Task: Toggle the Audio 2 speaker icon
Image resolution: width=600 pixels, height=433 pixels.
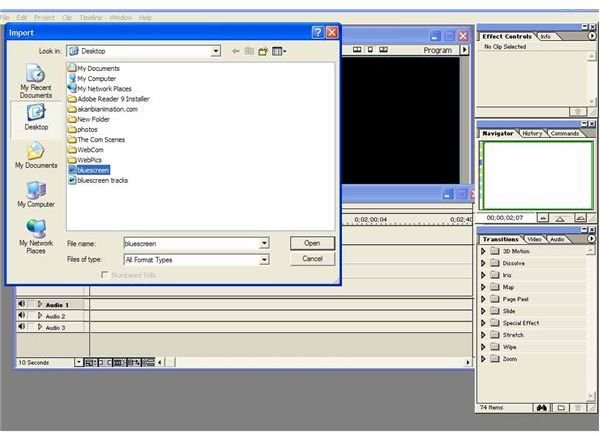Action: coord(22,316)
